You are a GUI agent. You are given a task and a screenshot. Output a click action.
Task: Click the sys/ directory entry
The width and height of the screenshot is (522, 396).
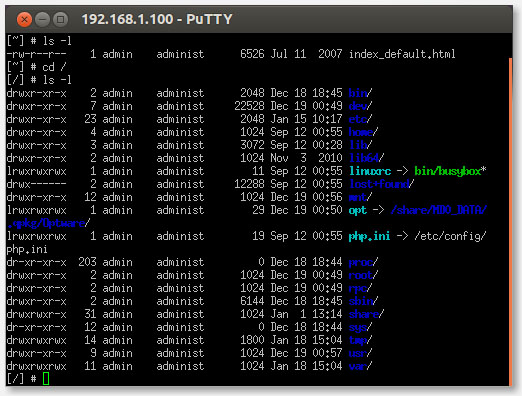[360, 327]
